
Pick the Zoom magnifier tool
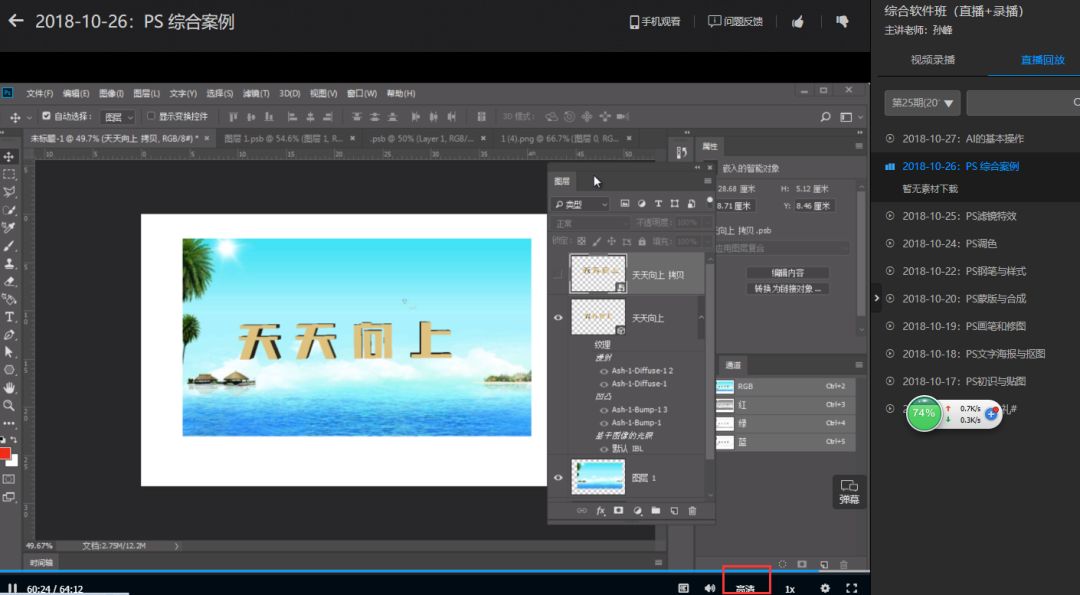(9, 406)
